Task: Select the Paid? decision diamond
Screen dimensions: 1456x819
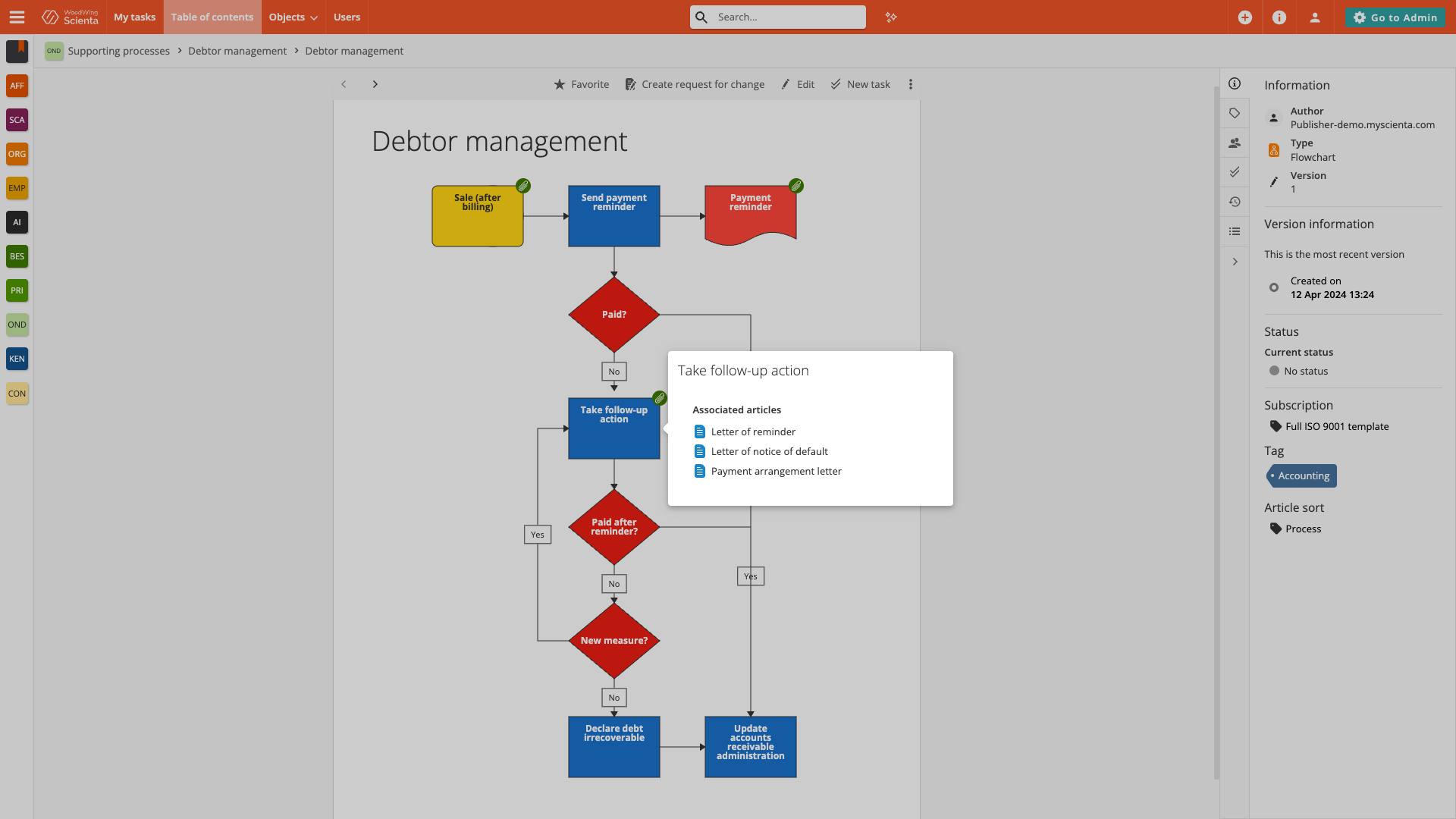Action: point(614,315)
